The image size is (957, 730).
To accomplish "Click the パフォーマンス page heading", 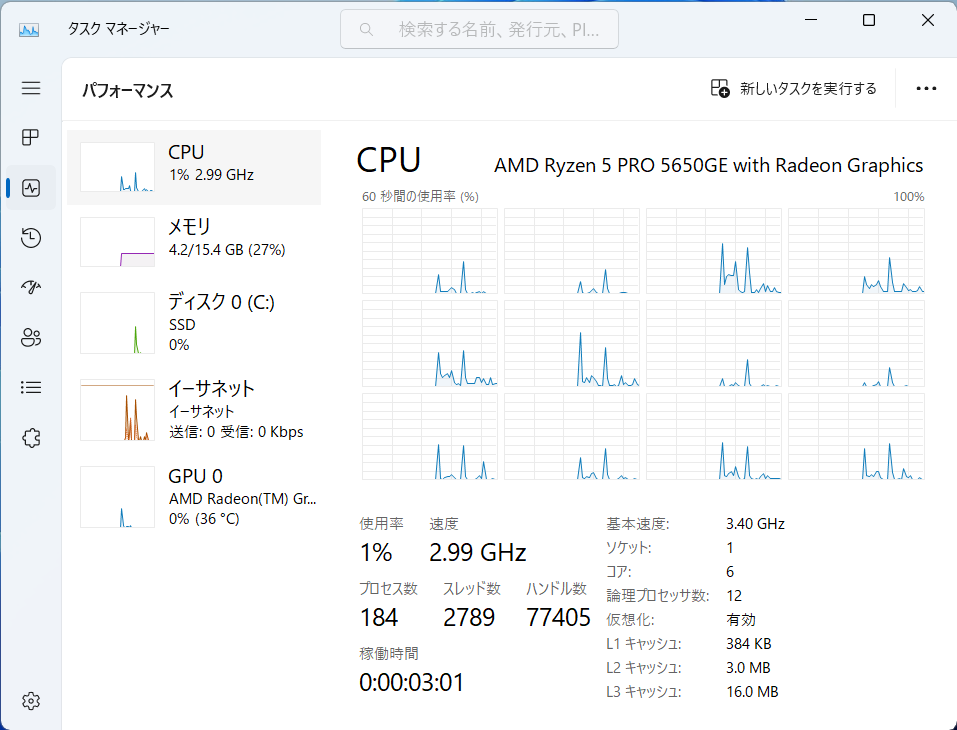I will click(x=128, y=90).
